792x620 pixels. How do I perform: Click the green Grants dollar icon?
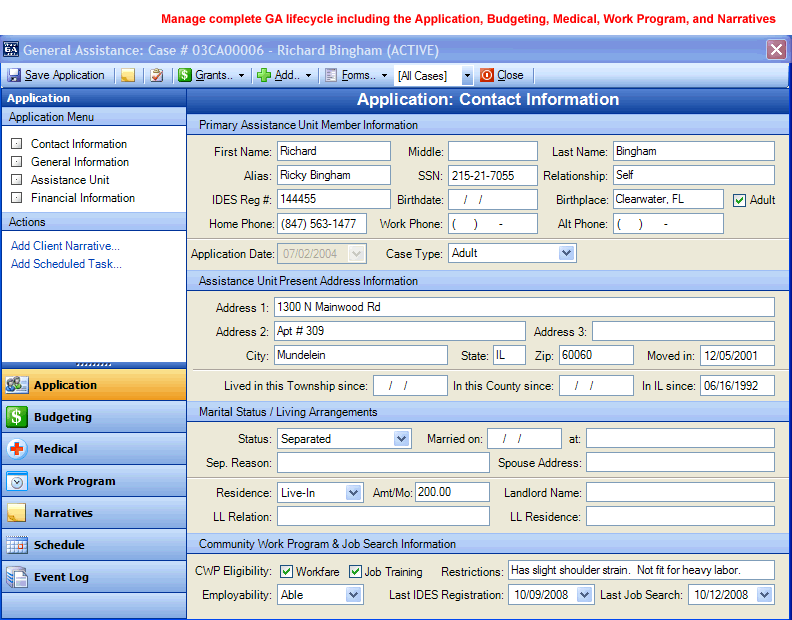point(185,75)
